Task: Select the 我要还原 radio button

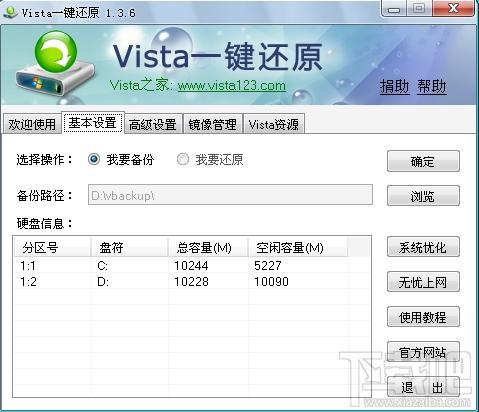Action: 183,159
